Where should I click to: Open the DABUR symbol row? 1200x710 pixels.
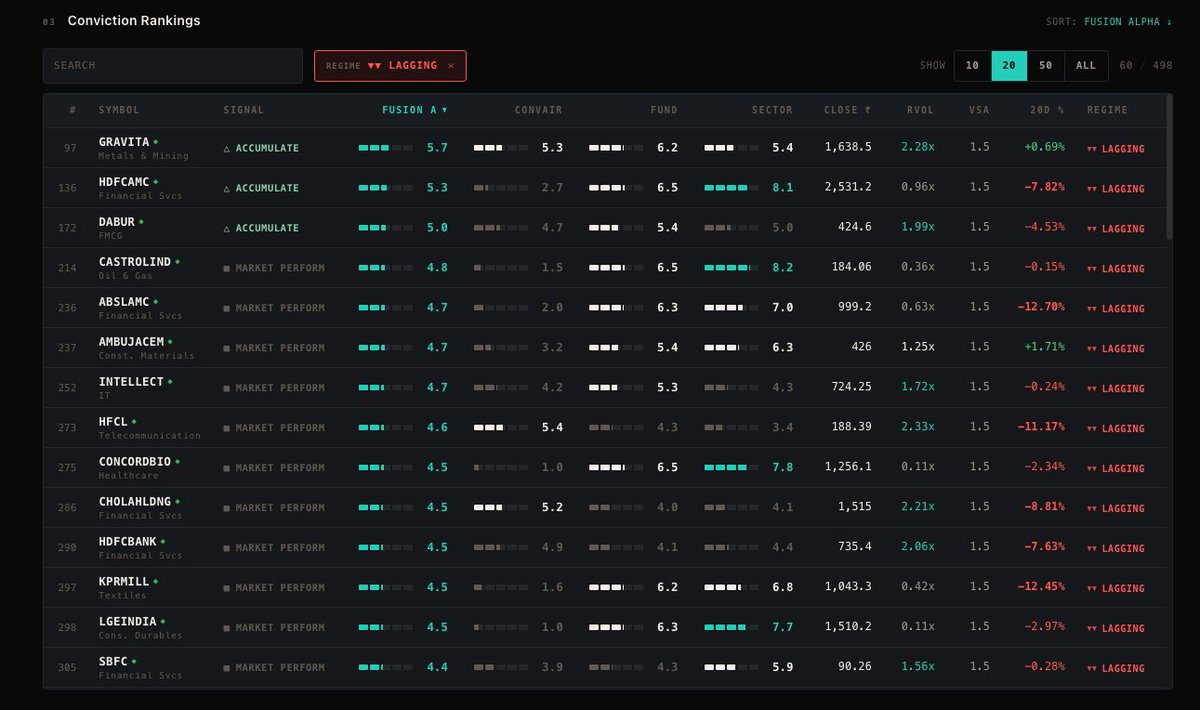pyautogui.click(x=604, y=228)
